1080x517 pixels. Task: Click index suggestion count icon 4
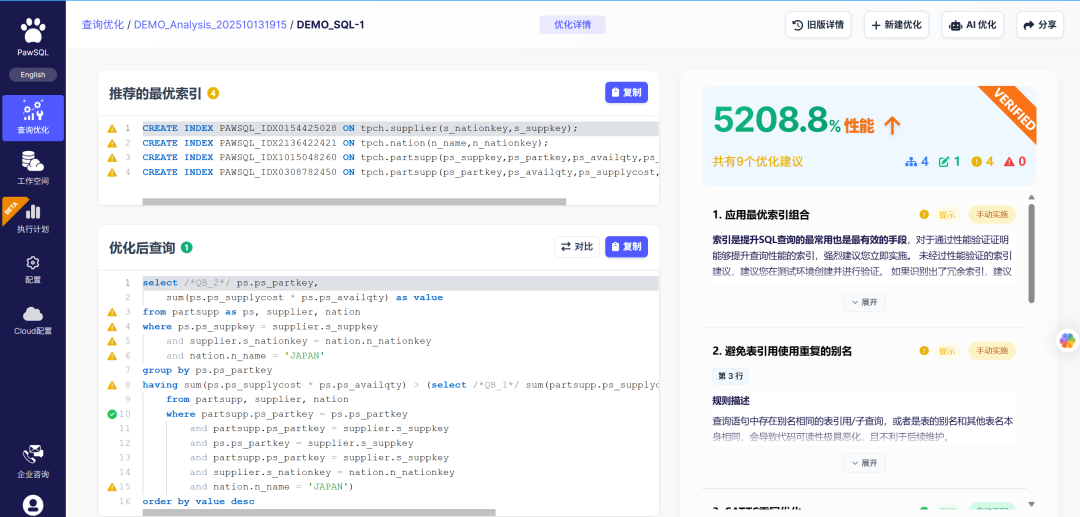click(x=916, y=162)
